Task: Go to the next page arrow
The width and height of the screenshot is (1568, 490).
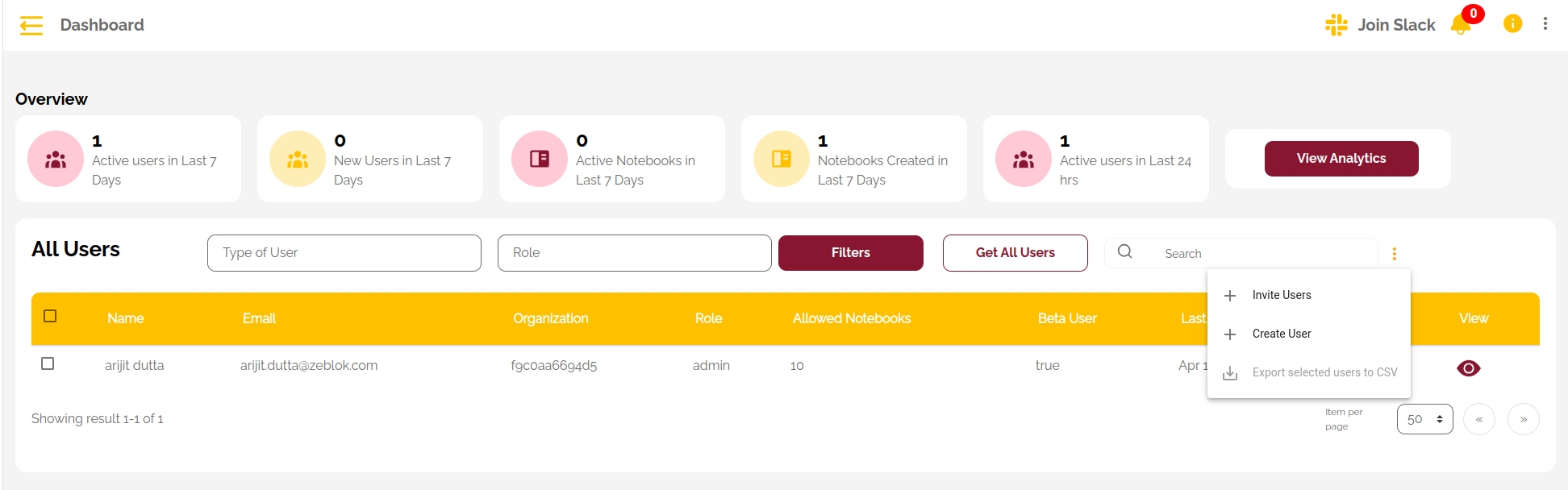Action: click(1523, 419)
